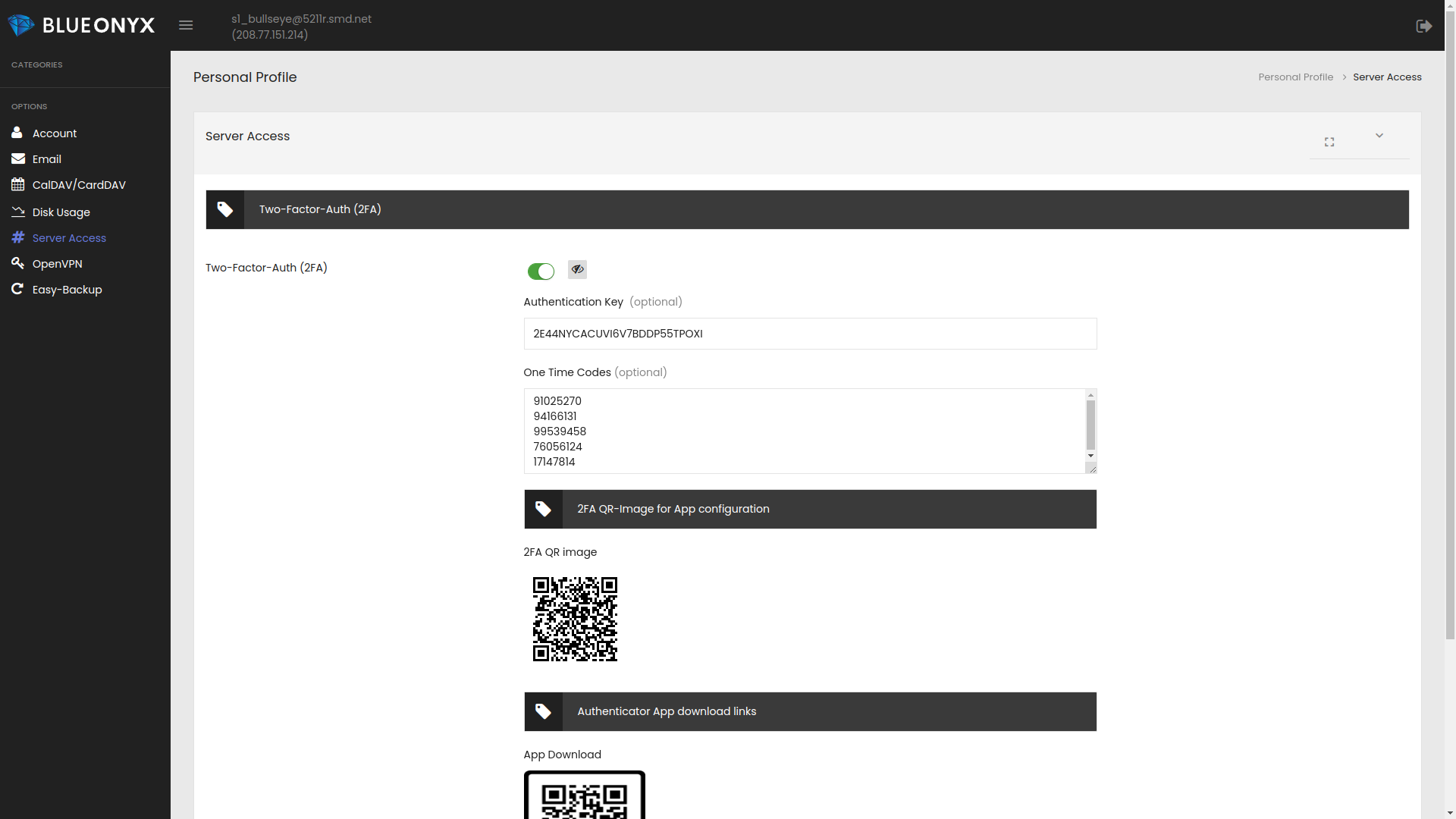Click one time code 91025270

pos(557,401)
